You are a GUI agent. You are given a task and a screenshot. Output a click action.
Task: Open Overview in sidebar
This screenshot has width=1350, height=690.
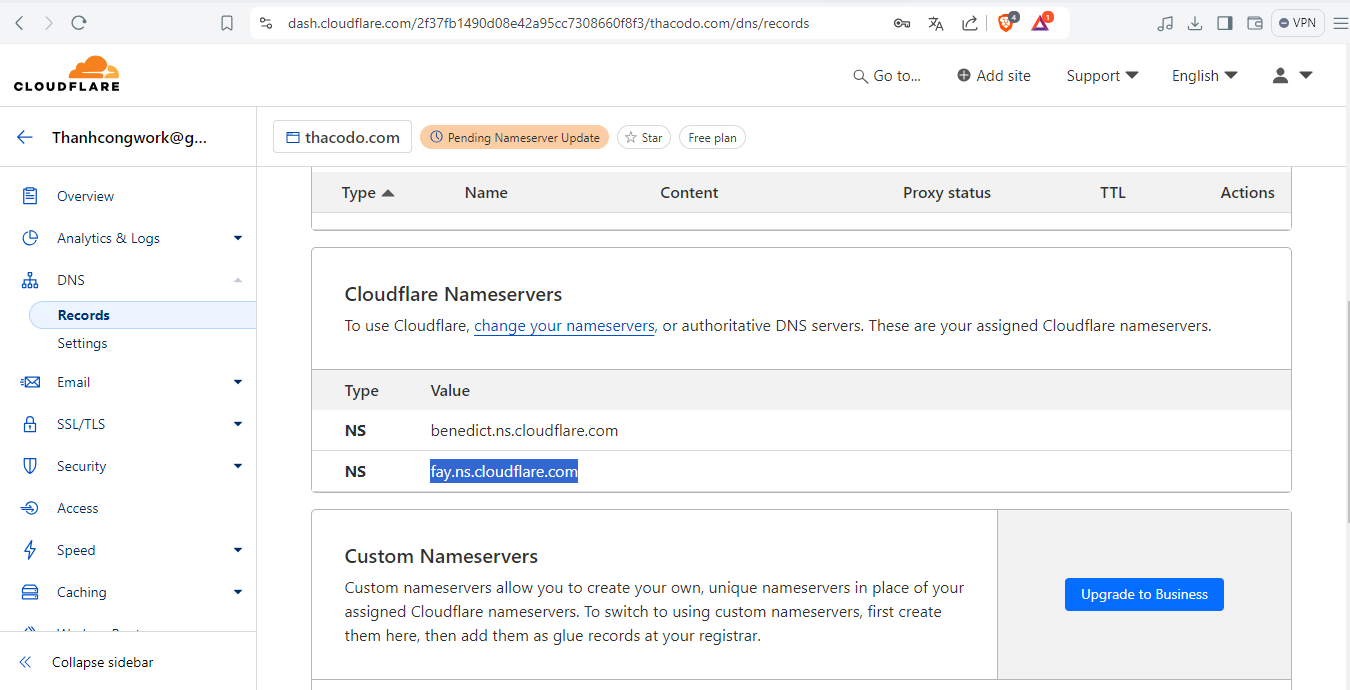tap(85, 196)
